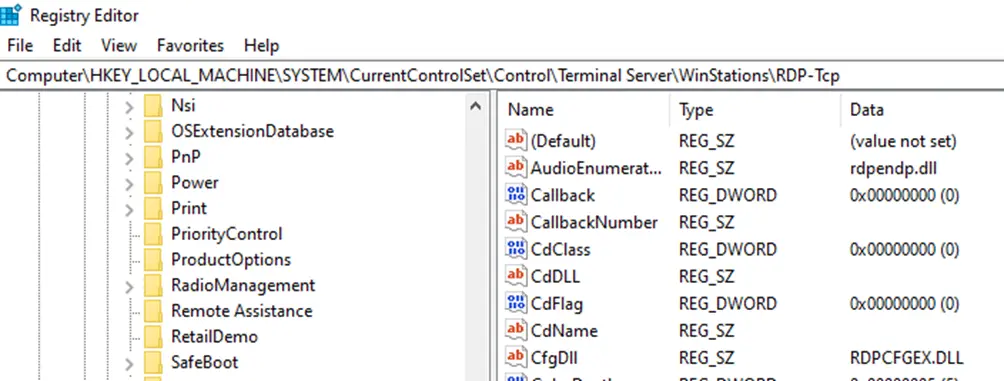Click the CfgDll string value icon
Image resolution: width=1004 pixels, height=381 pixels.
(x=515, y=357)
